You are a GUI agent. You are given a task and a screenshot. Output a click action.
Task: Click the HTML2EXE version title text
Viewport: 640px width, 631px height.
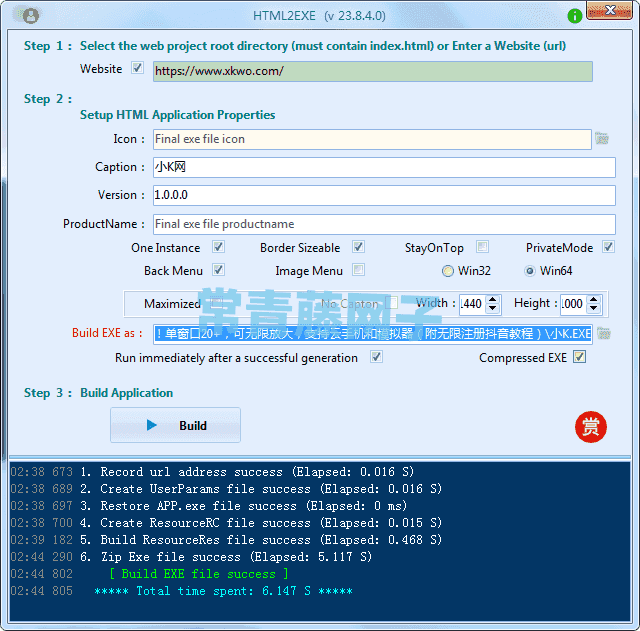(x=319, y=16)
